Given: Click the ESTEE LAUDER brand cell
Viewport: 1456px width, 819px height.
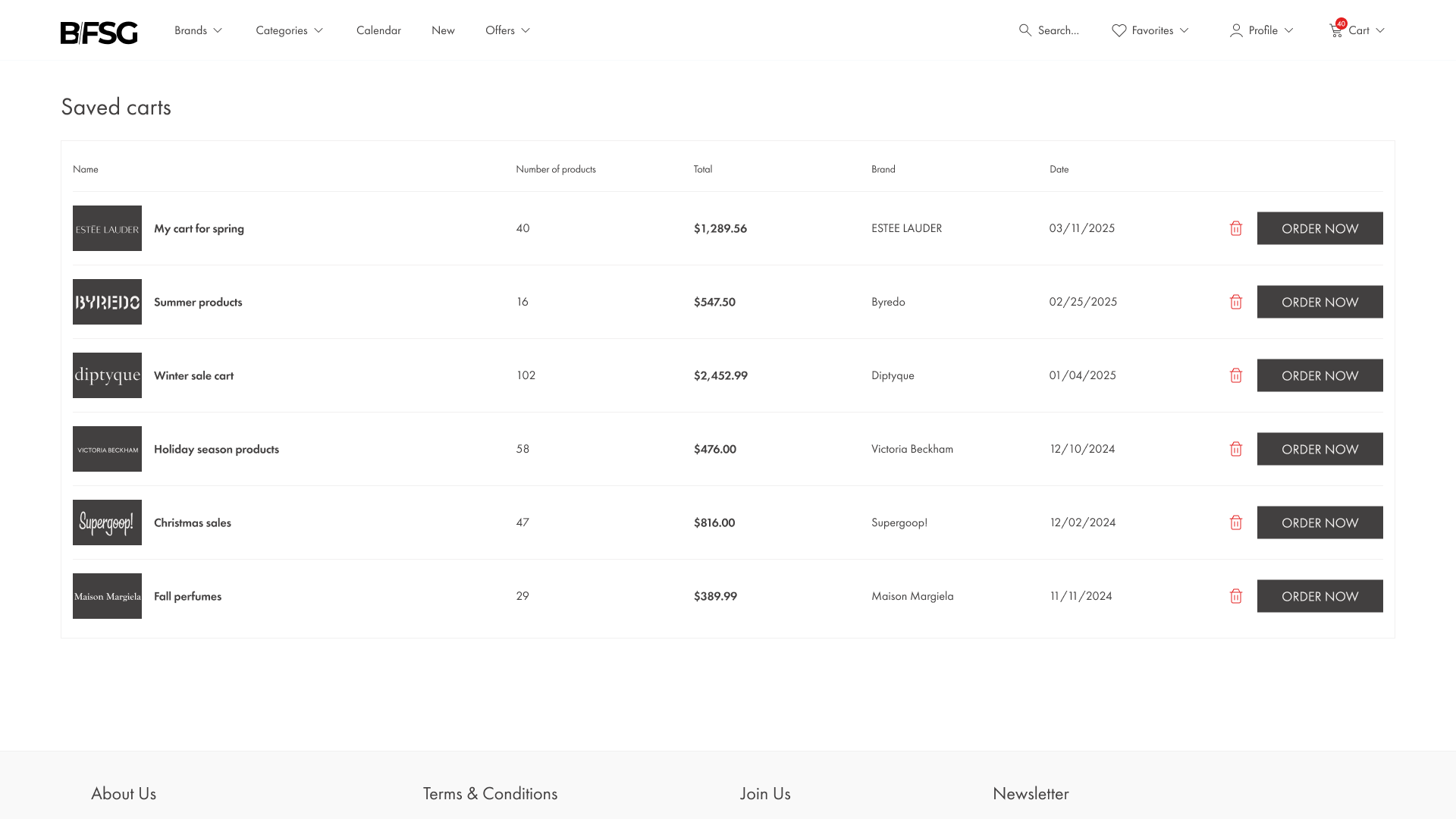Looking at the screenshot, I should [906, 228].
